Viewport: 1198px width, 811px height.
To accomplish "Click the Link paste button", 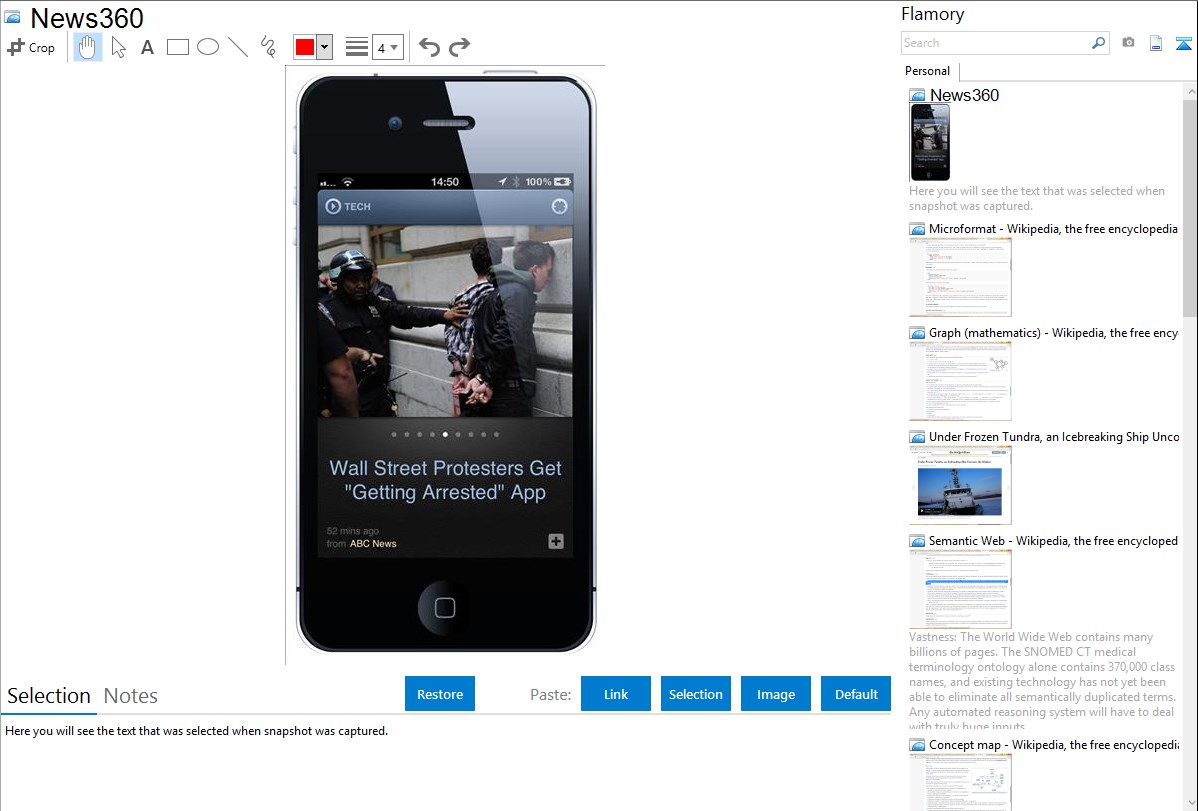I will (x=616, y=694).
